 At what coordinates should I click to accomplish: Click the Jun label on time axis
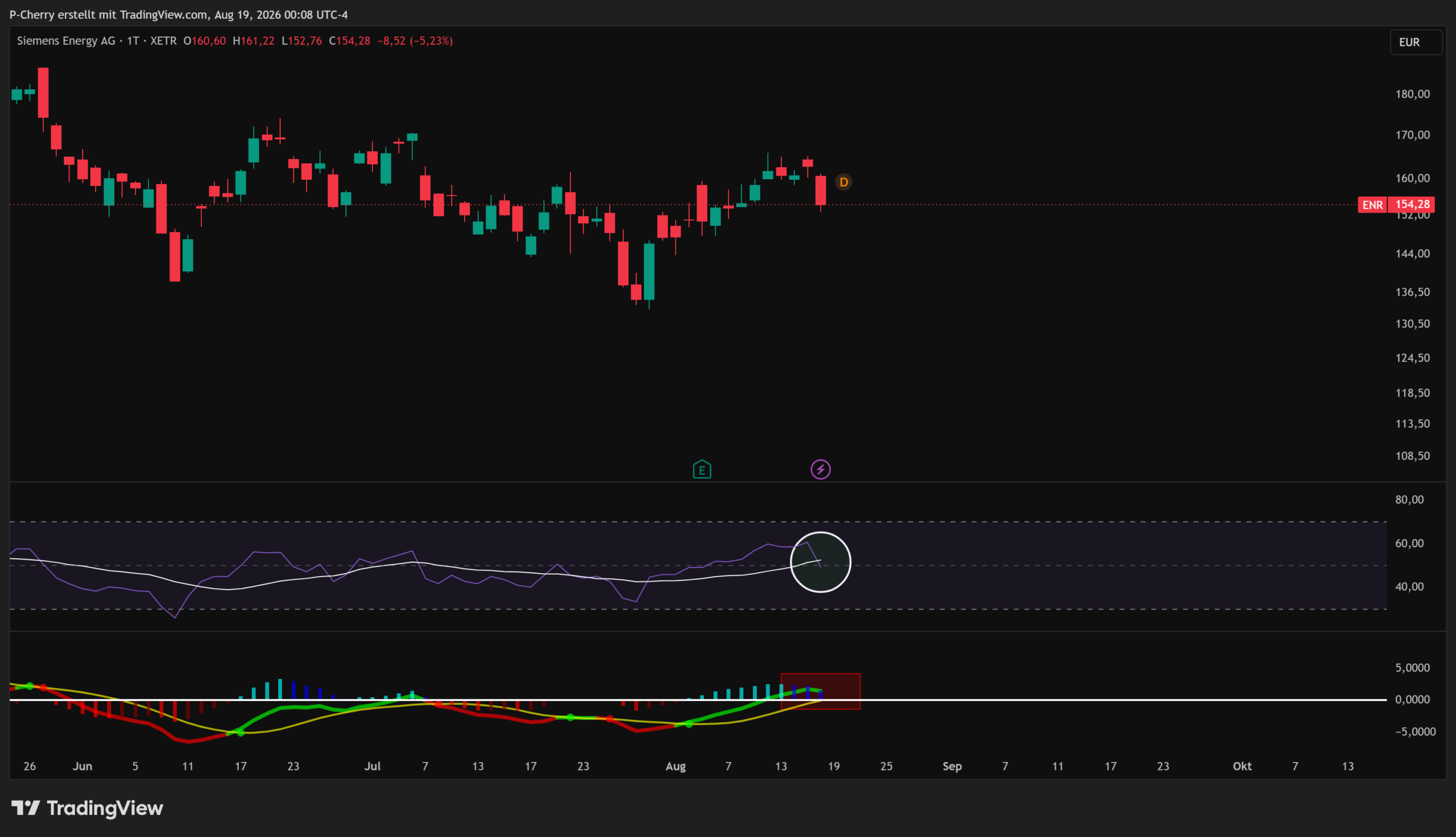[83, 766]
